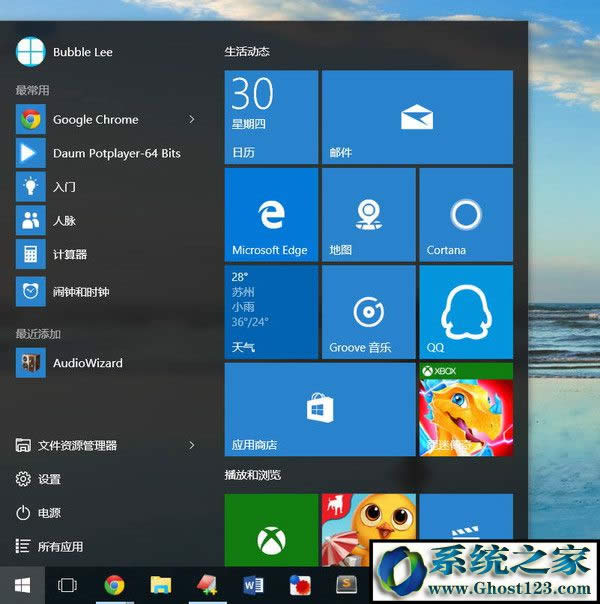Open 所有应用 list
The height and width of the screenshot is (604, 600).
(60, 547)
